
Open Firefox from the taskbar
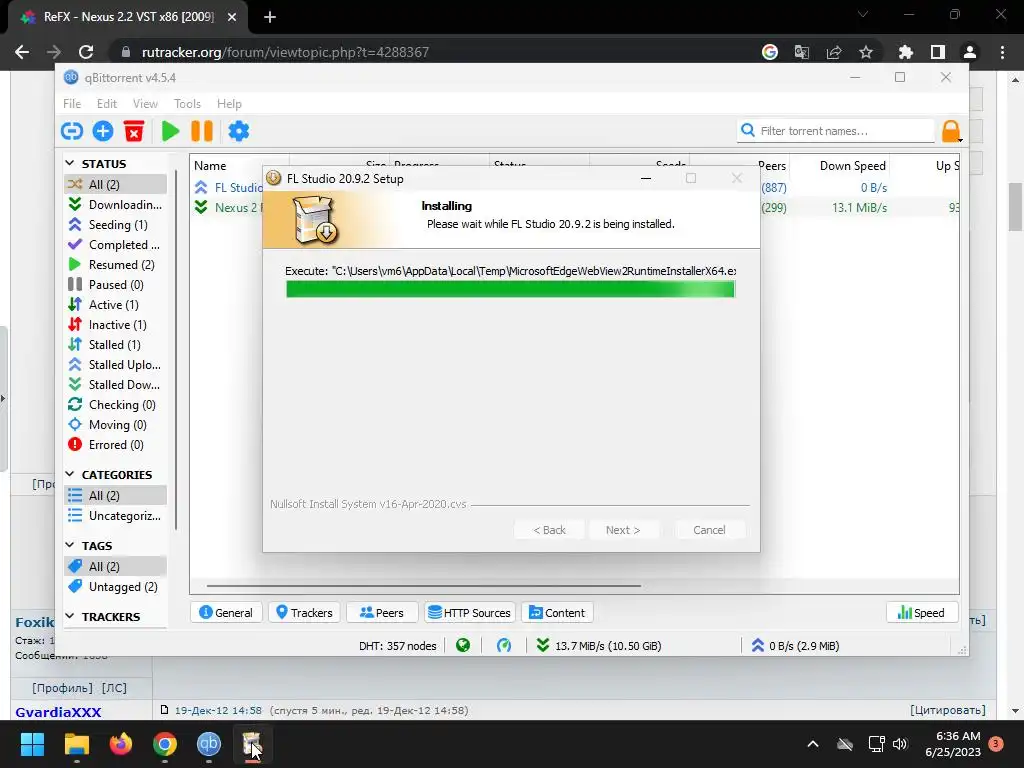[x=121, y=744]
